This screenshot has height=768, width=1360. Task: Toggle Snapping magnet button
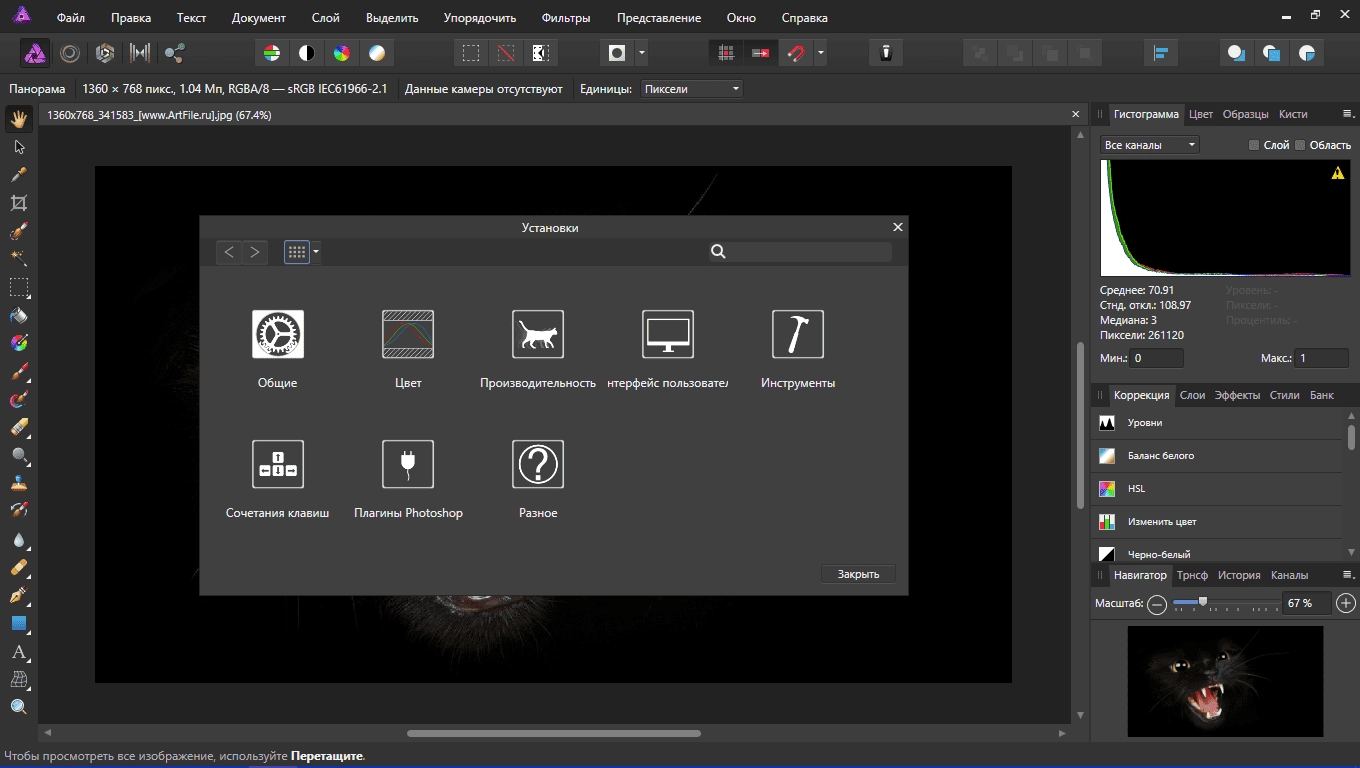coord(796,53)
